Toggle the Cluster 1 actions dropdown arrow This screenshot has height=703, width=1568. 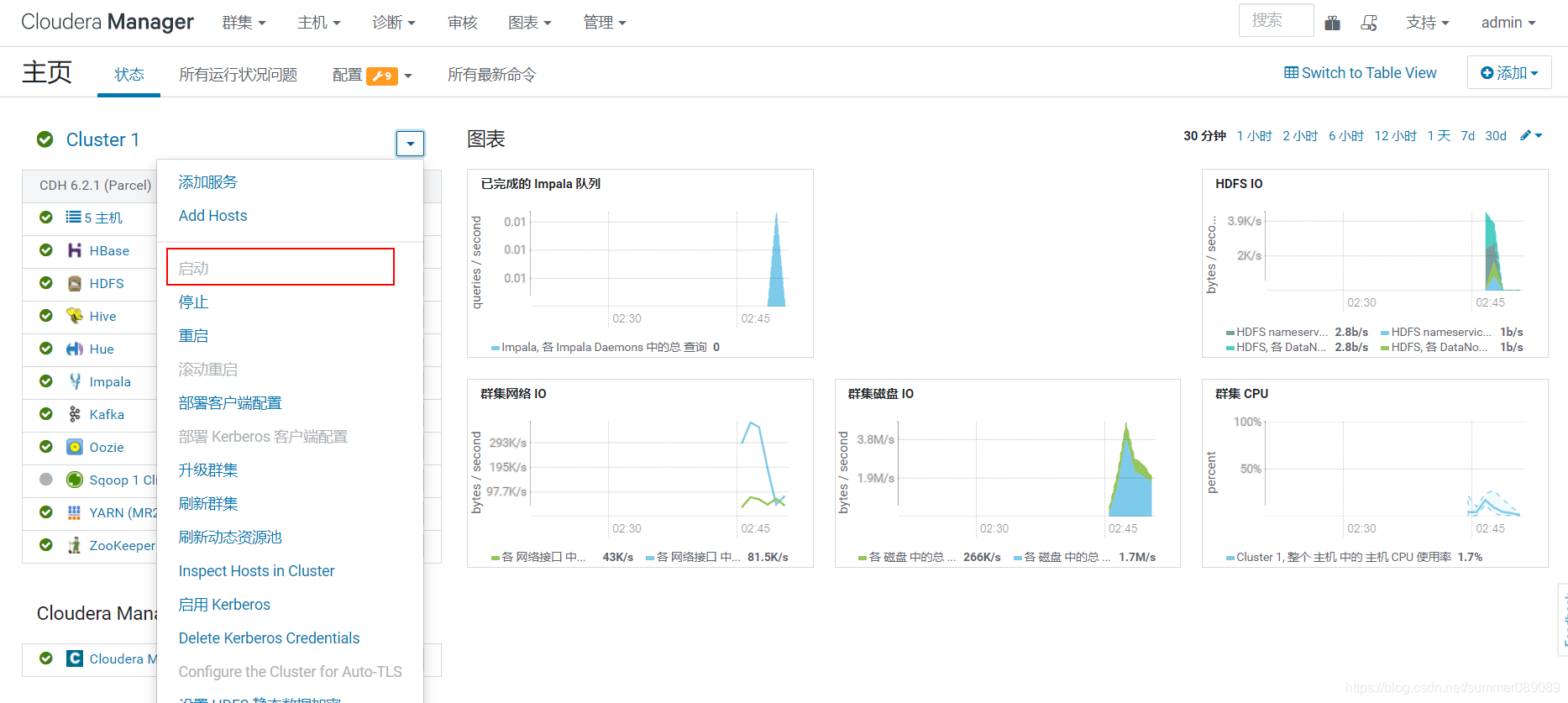410,144
